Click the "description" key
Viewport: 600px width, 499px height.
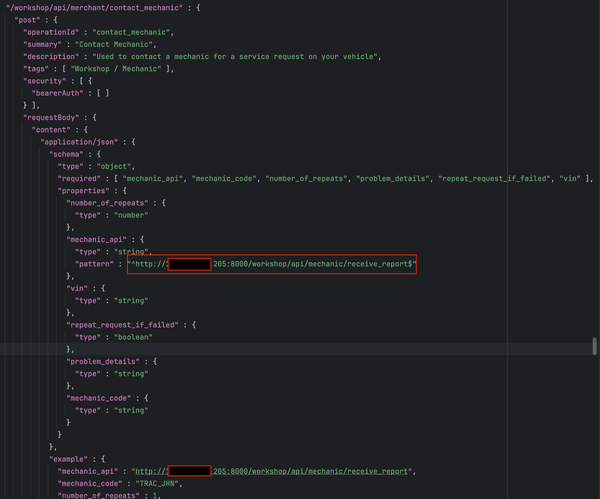coord(51,57)
